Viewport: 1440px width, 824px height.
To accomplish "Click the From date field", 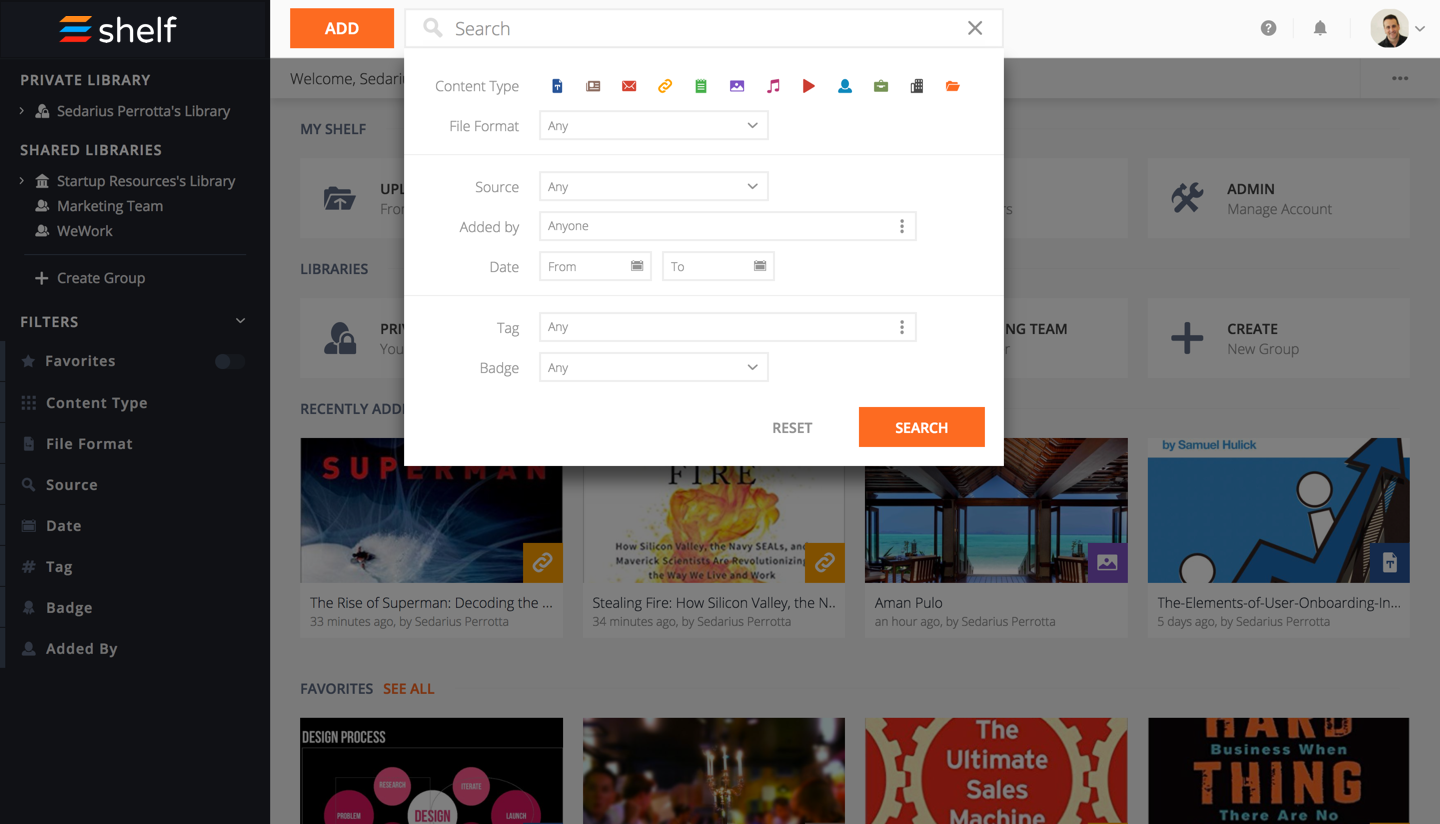I will coord(596,266).
